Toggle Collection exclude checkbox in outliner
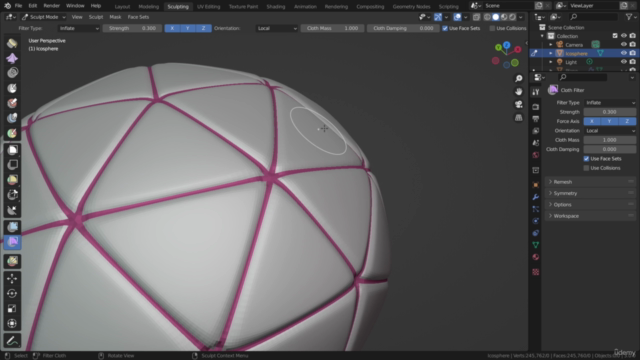Screen dimensions: 640x360 [615, 36]
